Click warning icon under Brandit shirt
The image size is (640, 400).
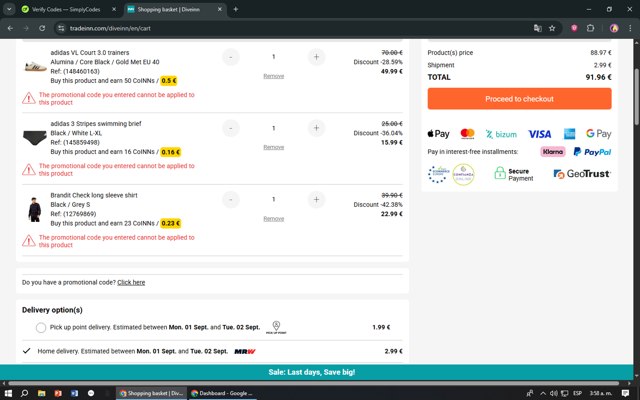pos(29,241)
